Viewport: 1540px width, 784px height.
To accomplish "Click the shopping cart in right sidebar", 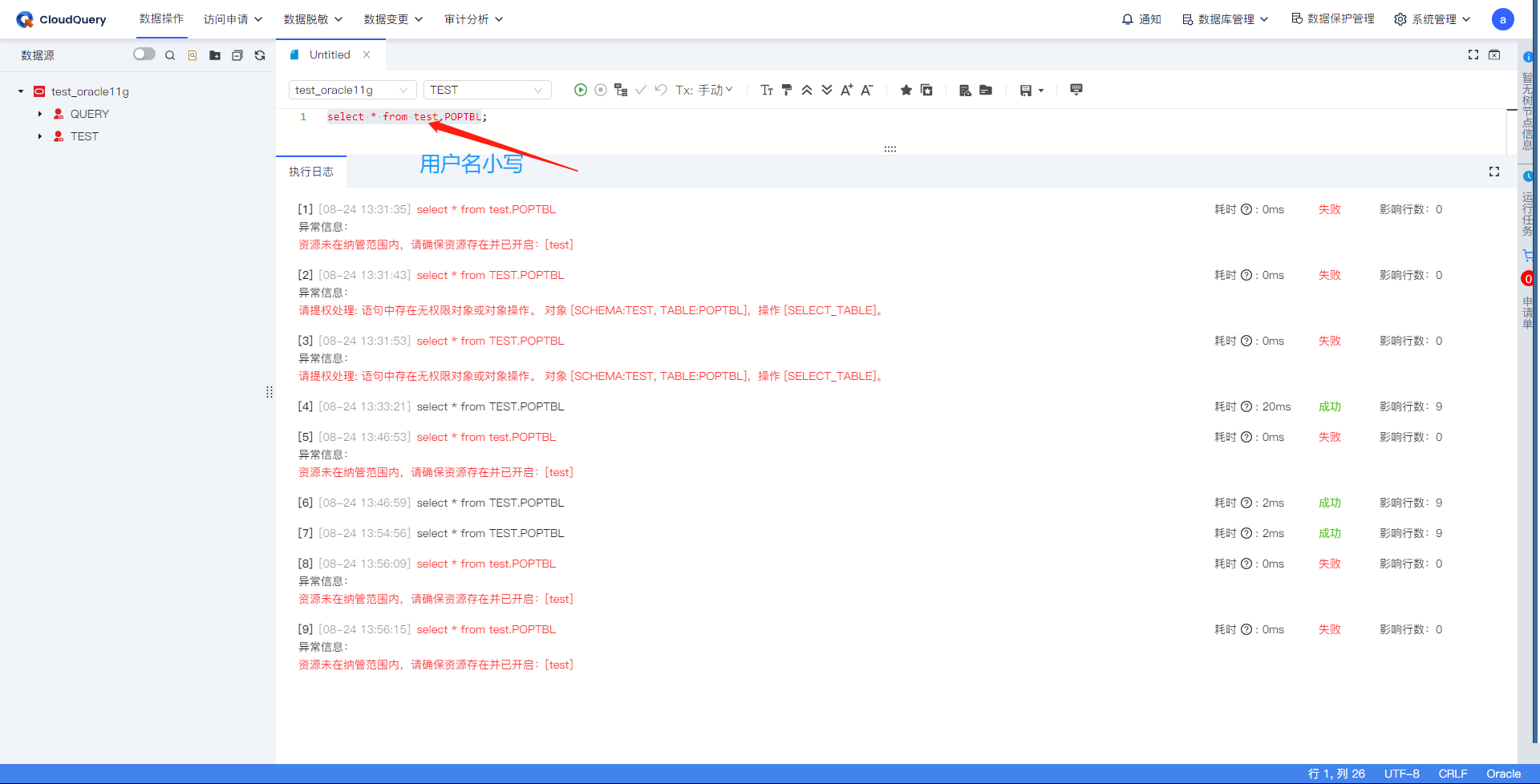I will [x=1529, y=255].
